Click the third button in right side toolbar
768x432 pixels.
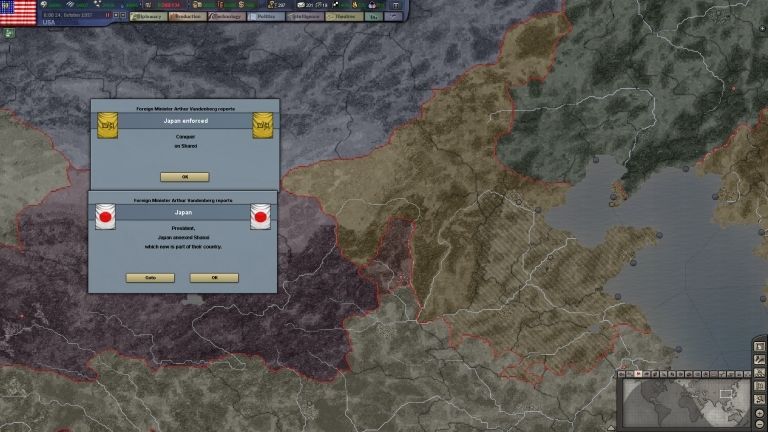point(760,373)
